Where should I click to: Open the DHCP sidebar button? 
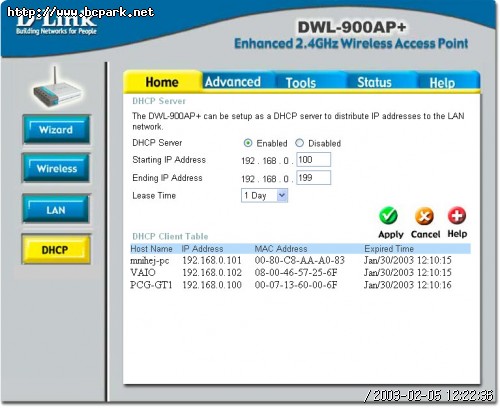tap(56, 250)
